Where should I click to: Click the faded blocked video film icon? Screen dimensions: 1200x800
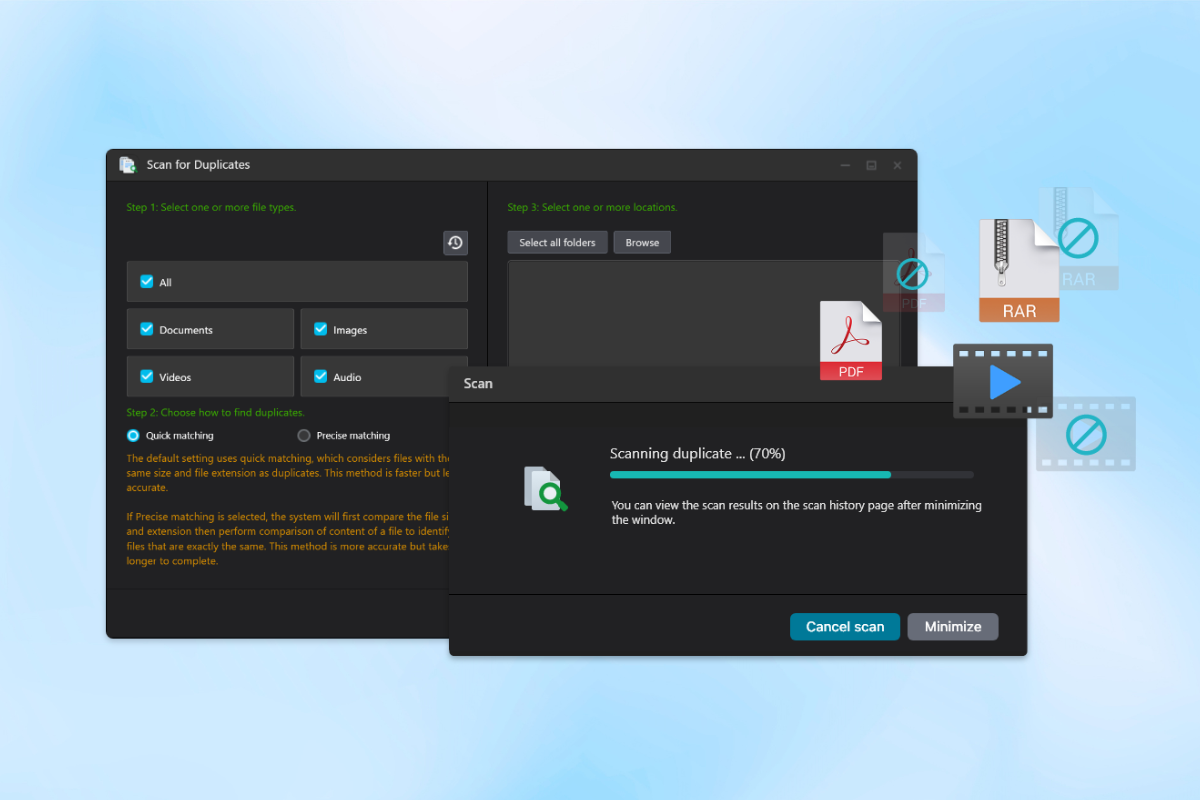tap(1085, 434)
